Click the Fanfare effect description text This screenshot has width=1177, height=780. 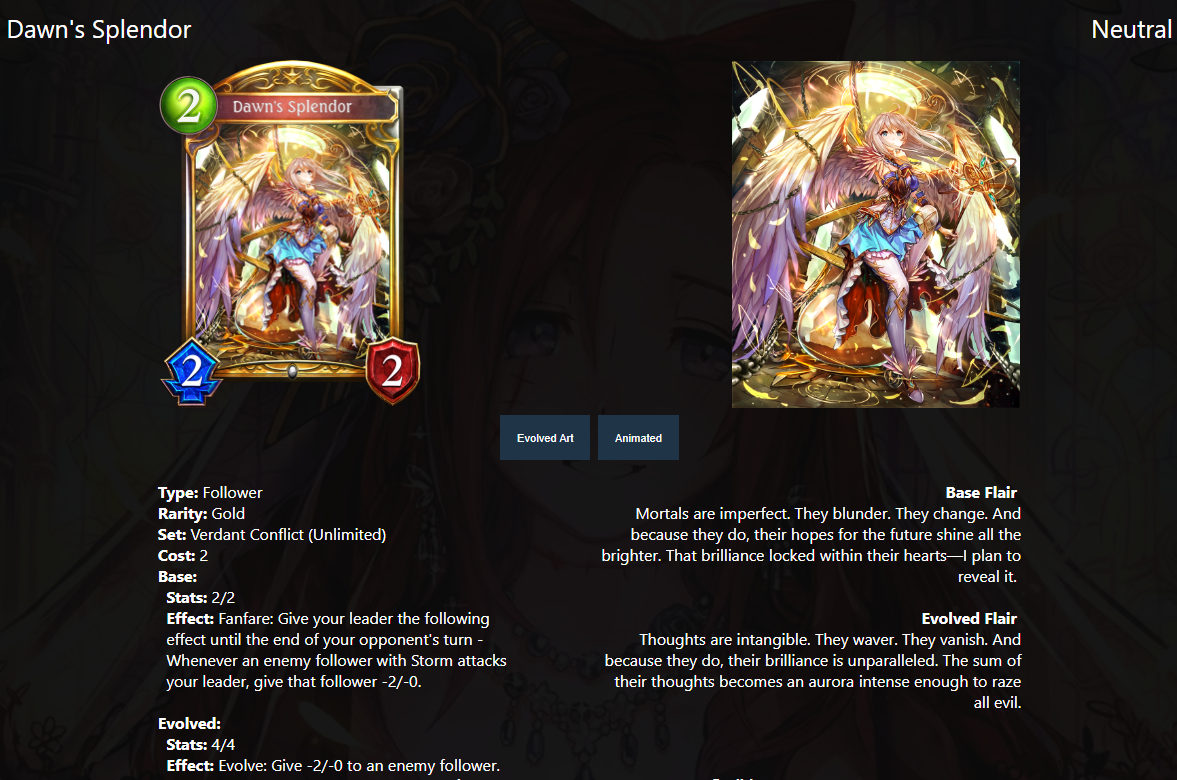point(336,650)
